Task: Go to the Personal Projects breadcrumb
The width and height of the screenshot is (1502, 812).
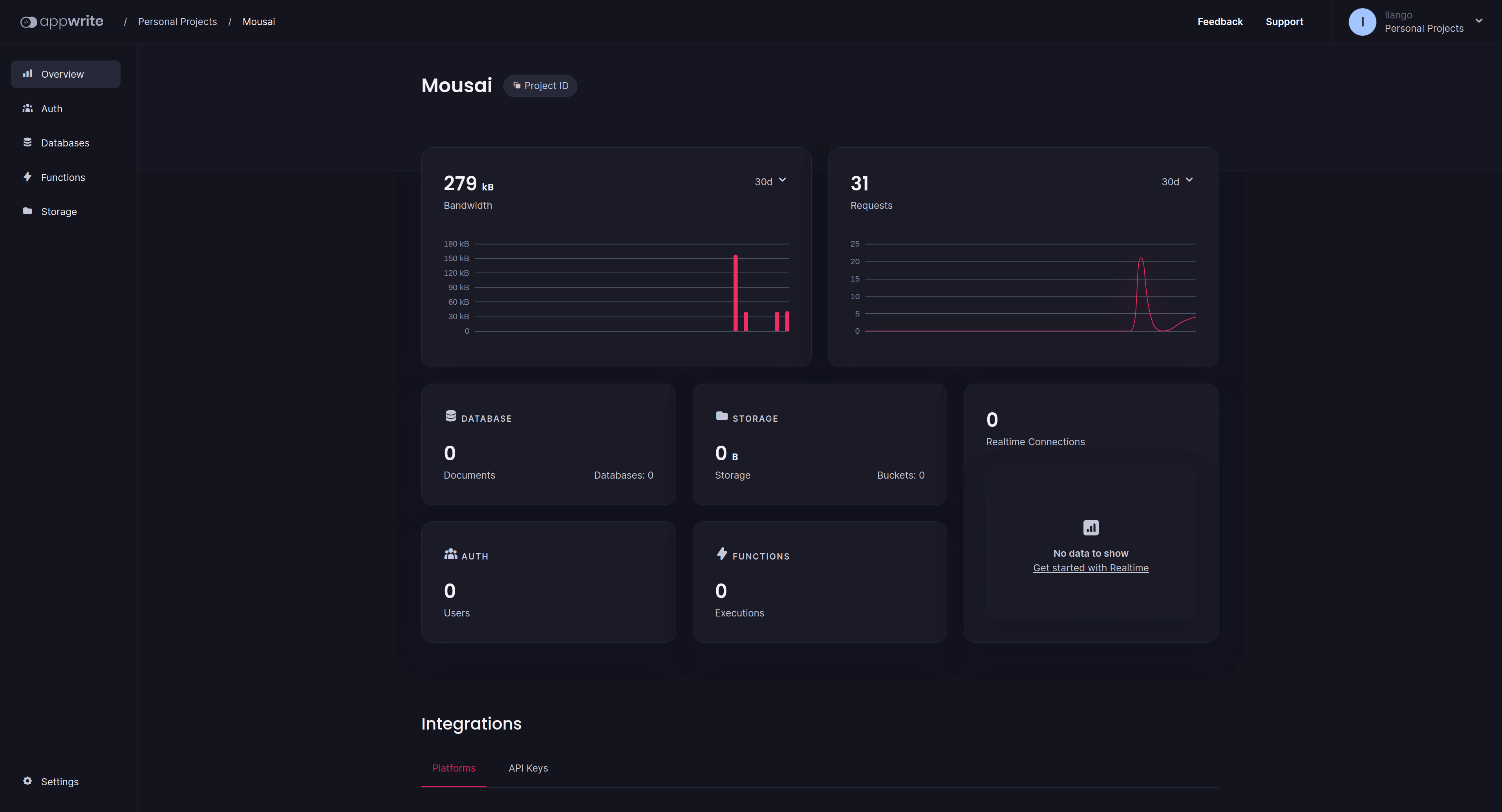Action: (x=177, y=22)
